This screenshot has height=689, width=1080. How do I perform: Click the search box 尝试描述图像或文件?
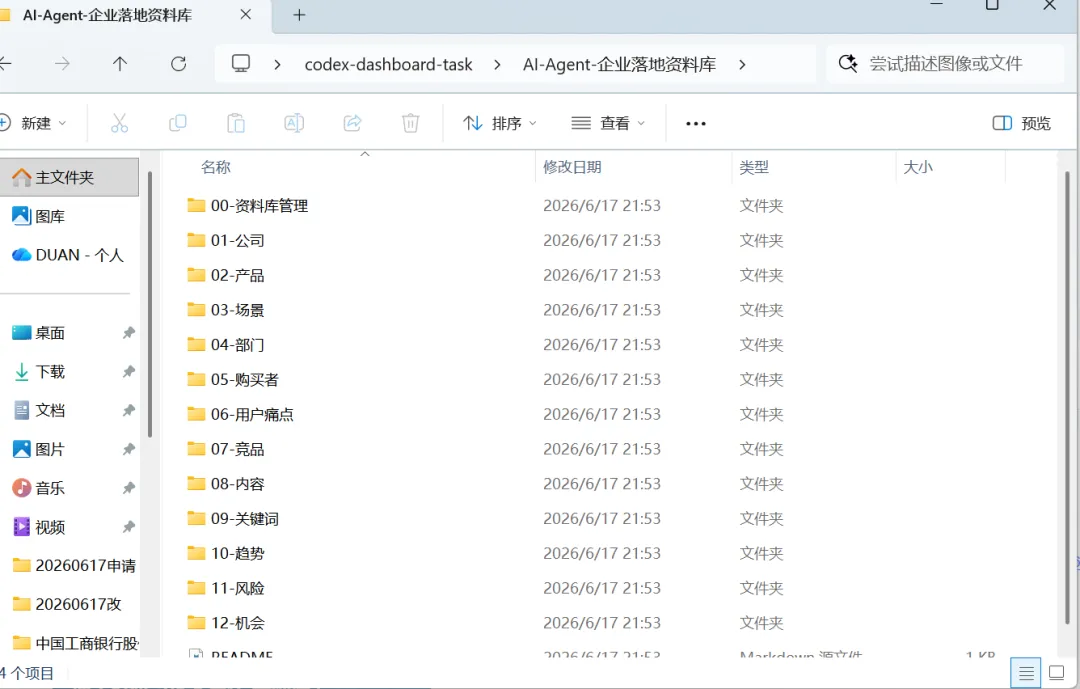[x=945, y=64]
